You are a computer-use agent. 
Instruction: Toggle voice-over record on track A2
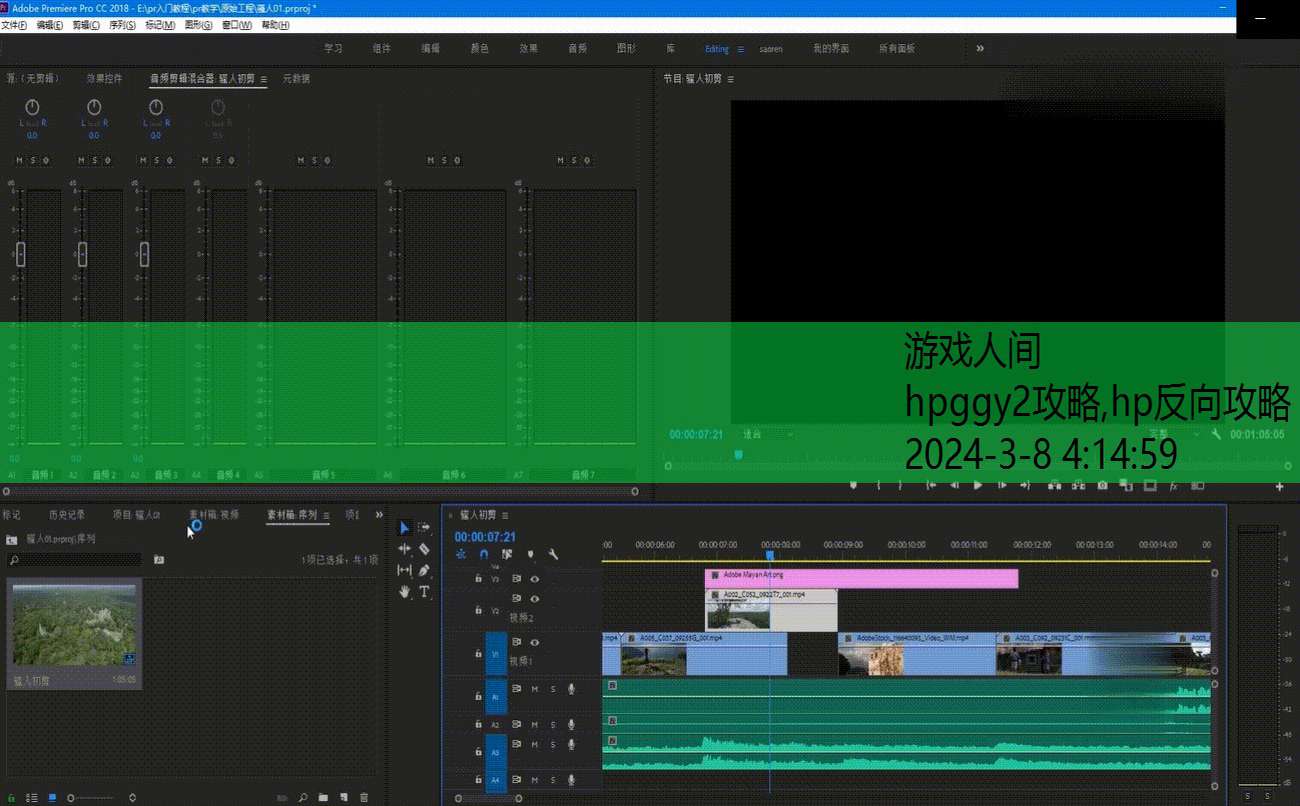click(x=571, y=724)
